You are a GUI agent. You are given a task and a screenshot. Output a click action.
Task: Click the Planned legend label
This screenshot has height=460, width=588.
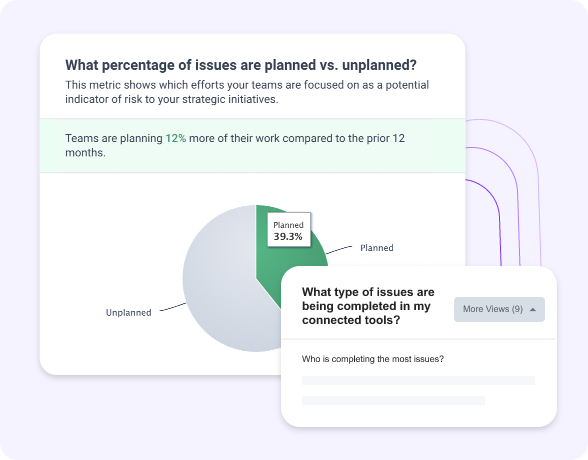point(376,248)
